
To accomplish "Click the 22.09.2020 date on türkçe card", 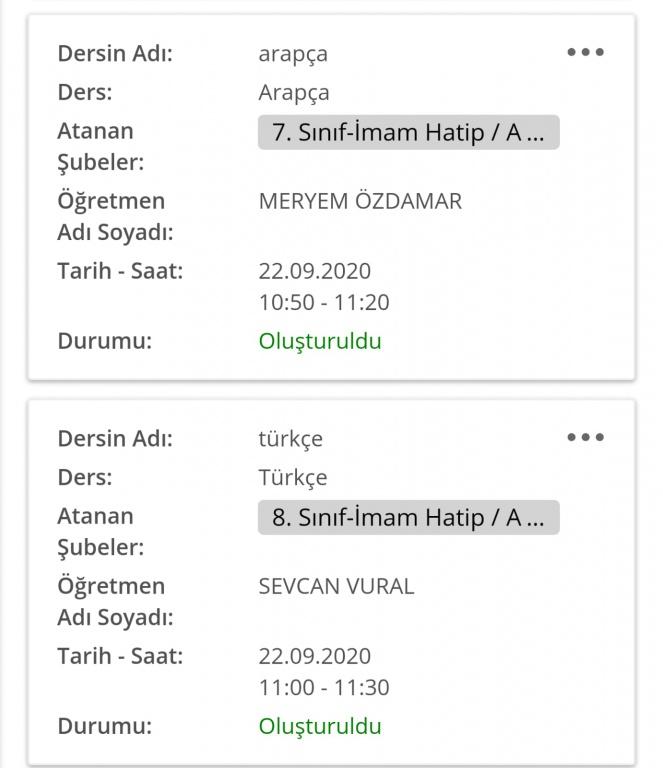I will (314, 656).
